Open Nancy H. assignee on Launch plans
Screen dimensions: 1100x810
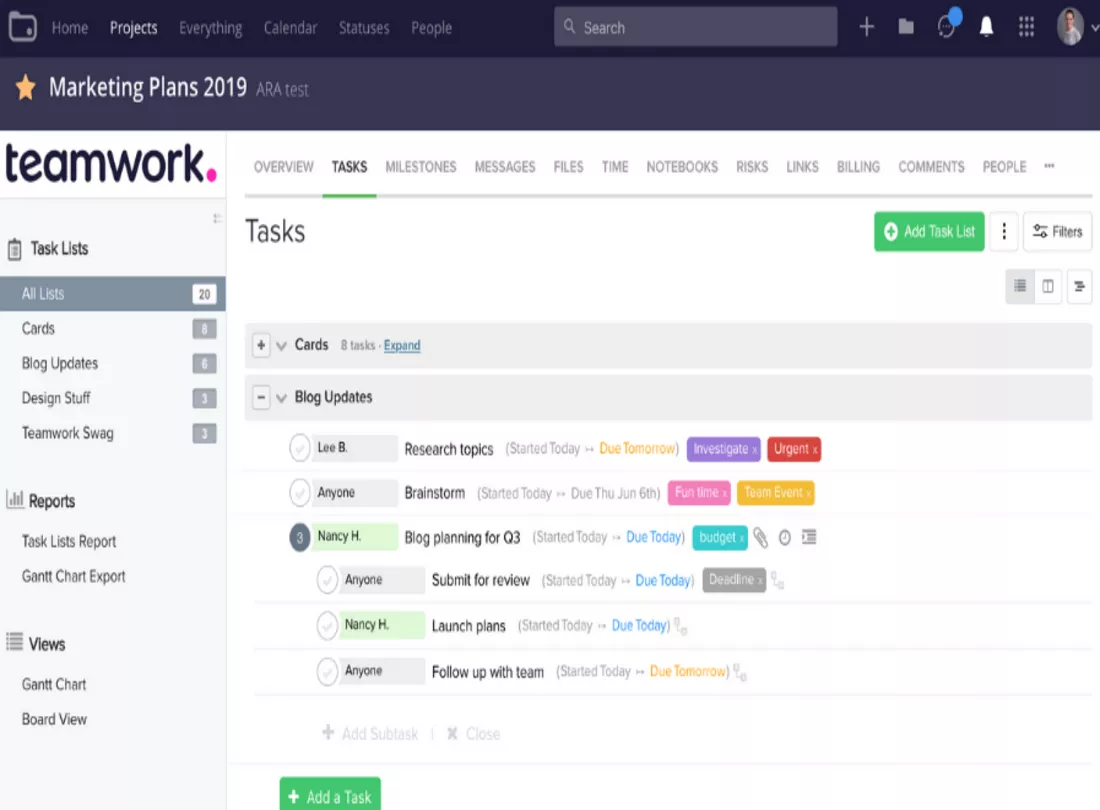pyautogui.click(x=382, y=625)
